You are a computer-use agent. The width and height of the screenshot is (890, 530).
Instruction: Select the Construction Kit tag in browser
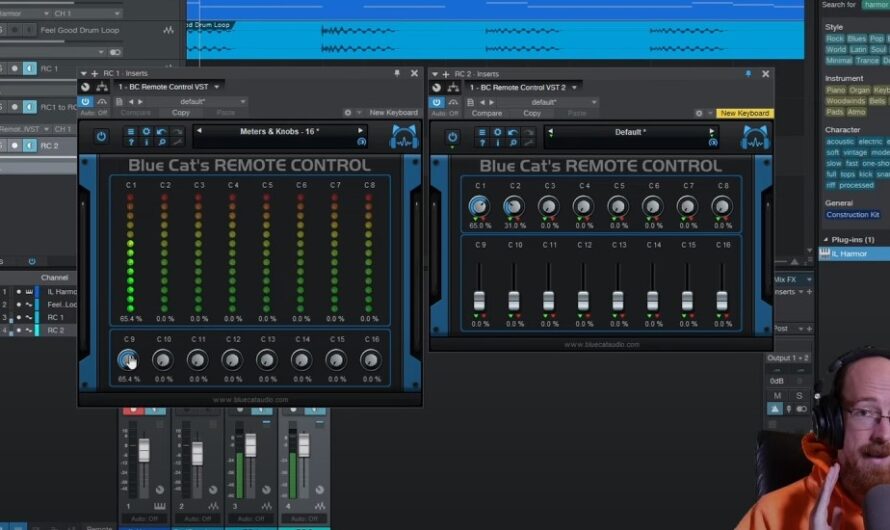[853, 214]
